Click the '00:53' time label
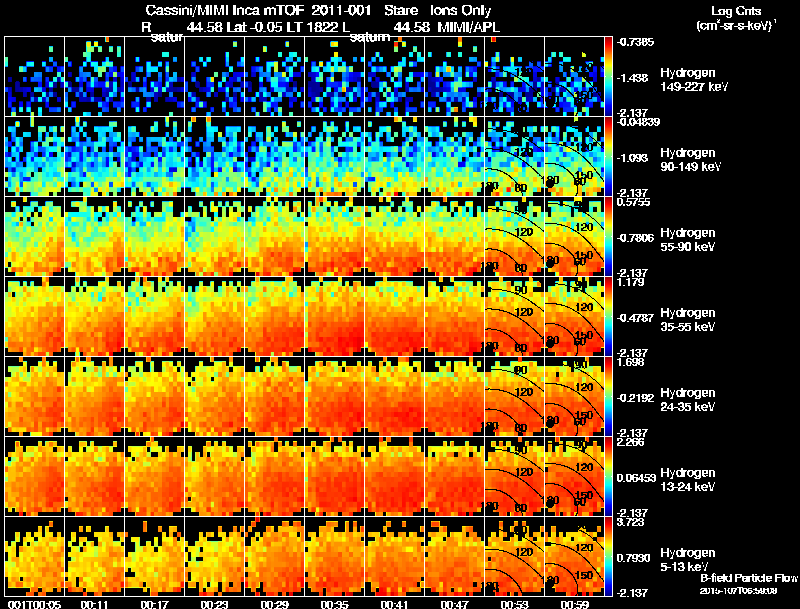This screenshot has width=800, height=609. click(514, 604)
